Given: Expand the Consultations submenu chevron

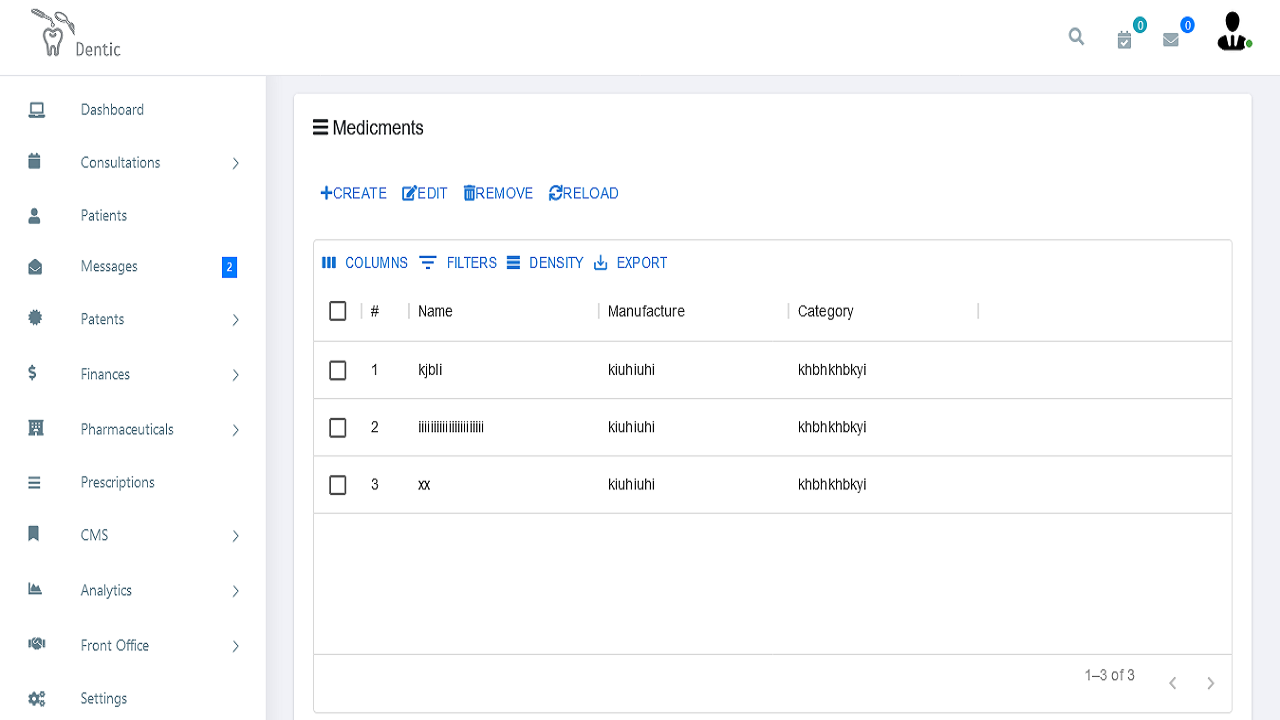Looking at the screenshot, I should [236, 163].
